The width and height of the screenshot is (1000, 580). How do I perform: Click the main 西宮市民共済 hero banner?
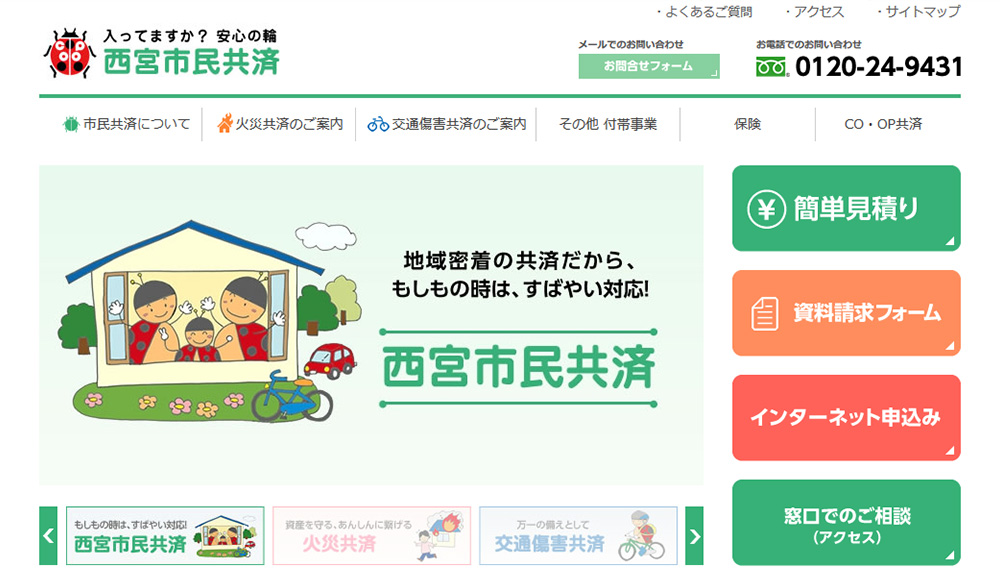coord(371,325)
